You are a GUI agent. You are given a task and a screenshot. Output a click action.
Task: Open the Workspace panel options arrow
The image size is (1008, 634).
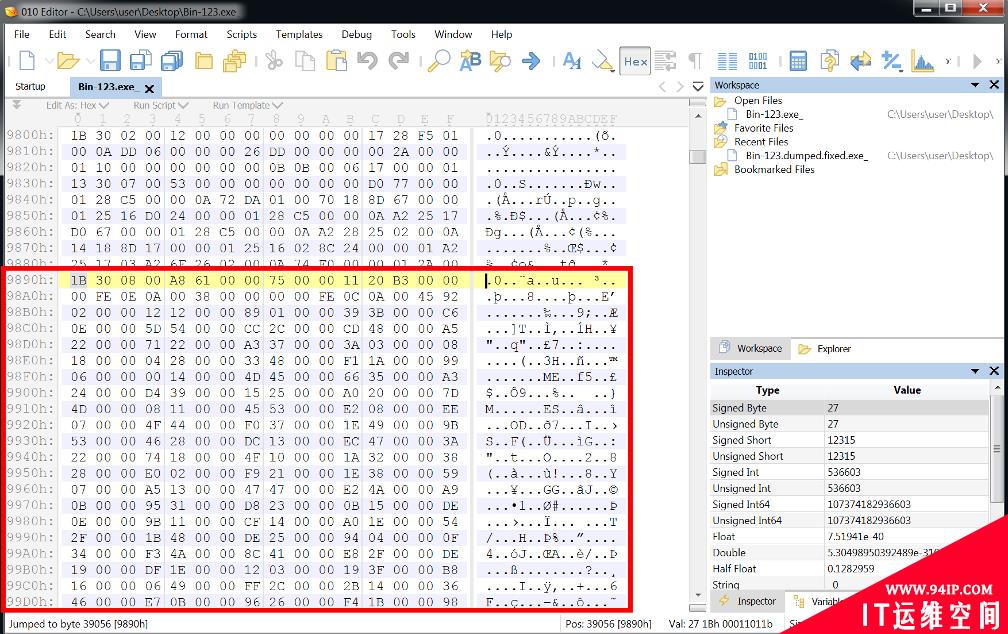tap(975, 85)
